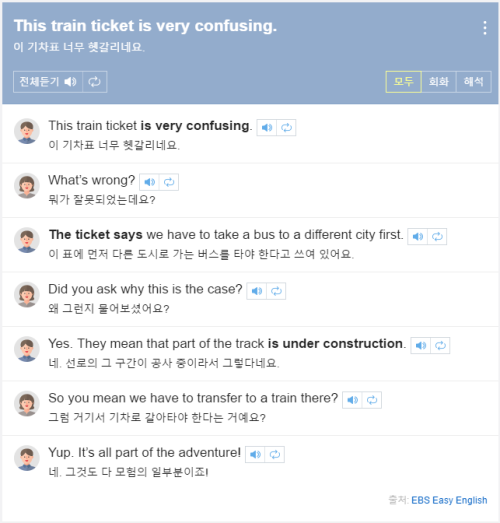
Task: Play audio for "What's wrong?"
Action: click(149, 182)
